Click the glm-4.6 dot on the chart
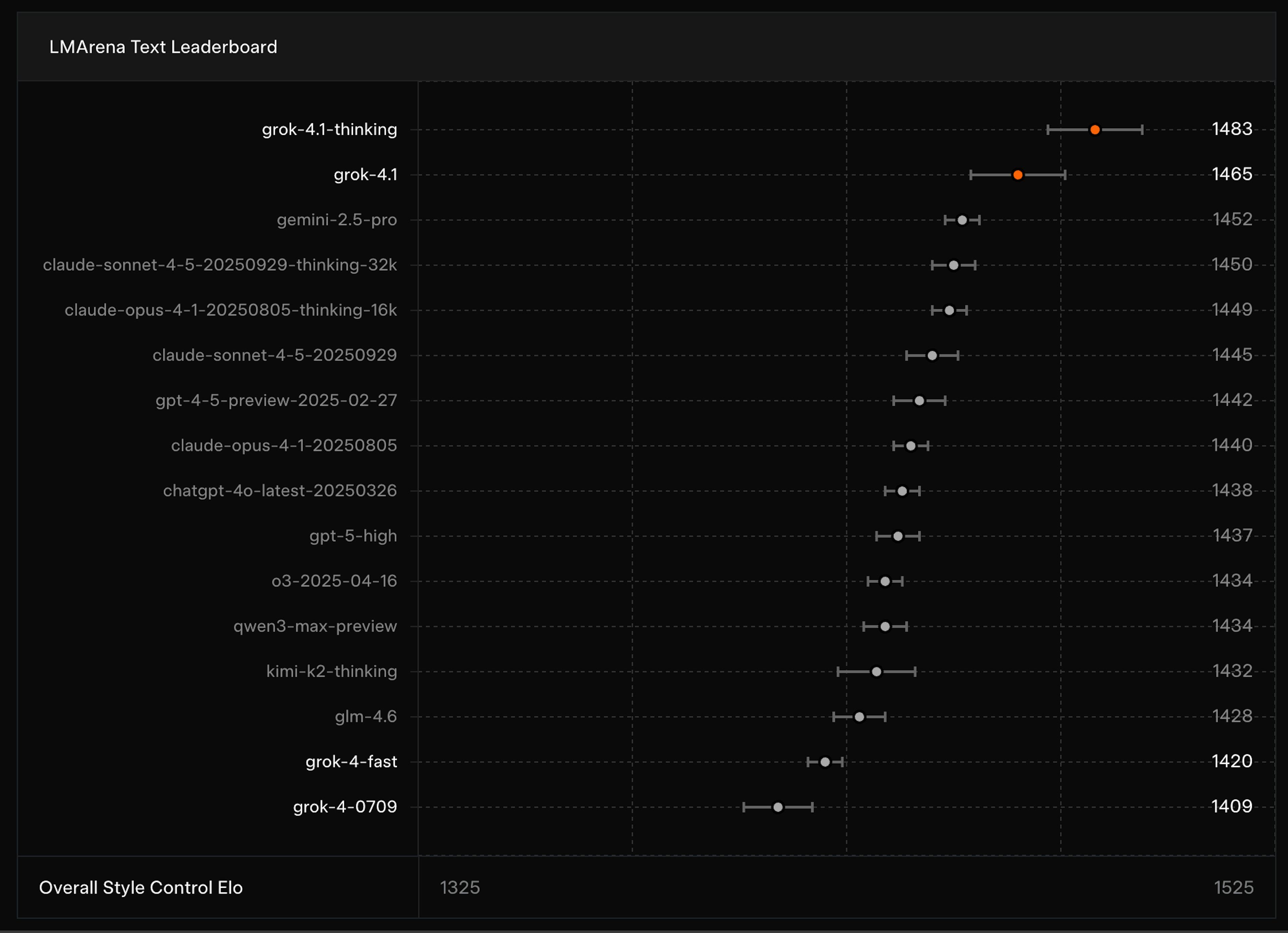The image size is (1288, 933). (x=859, y=716)
